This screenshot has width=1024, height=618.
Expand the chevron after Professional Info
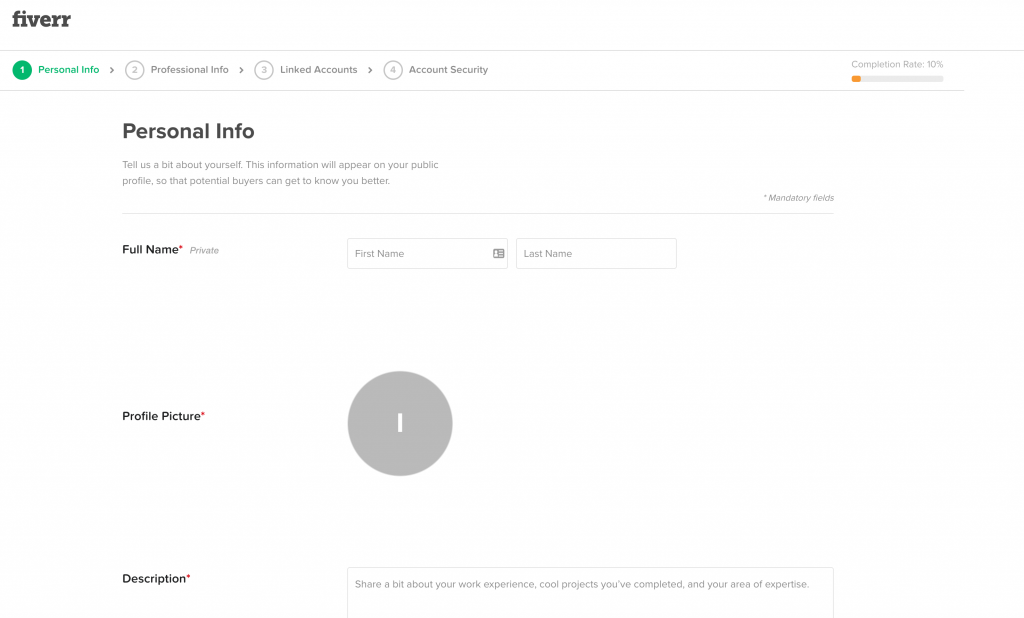click(241, 69)
